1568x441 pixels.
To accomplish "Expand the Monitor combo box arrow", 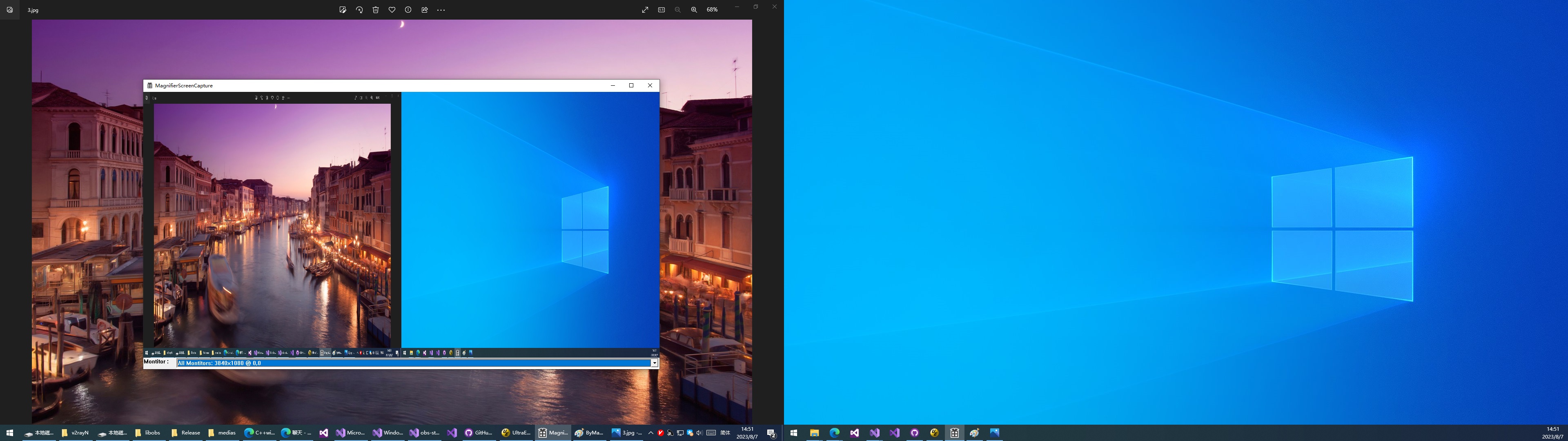I will pos(654,363).
